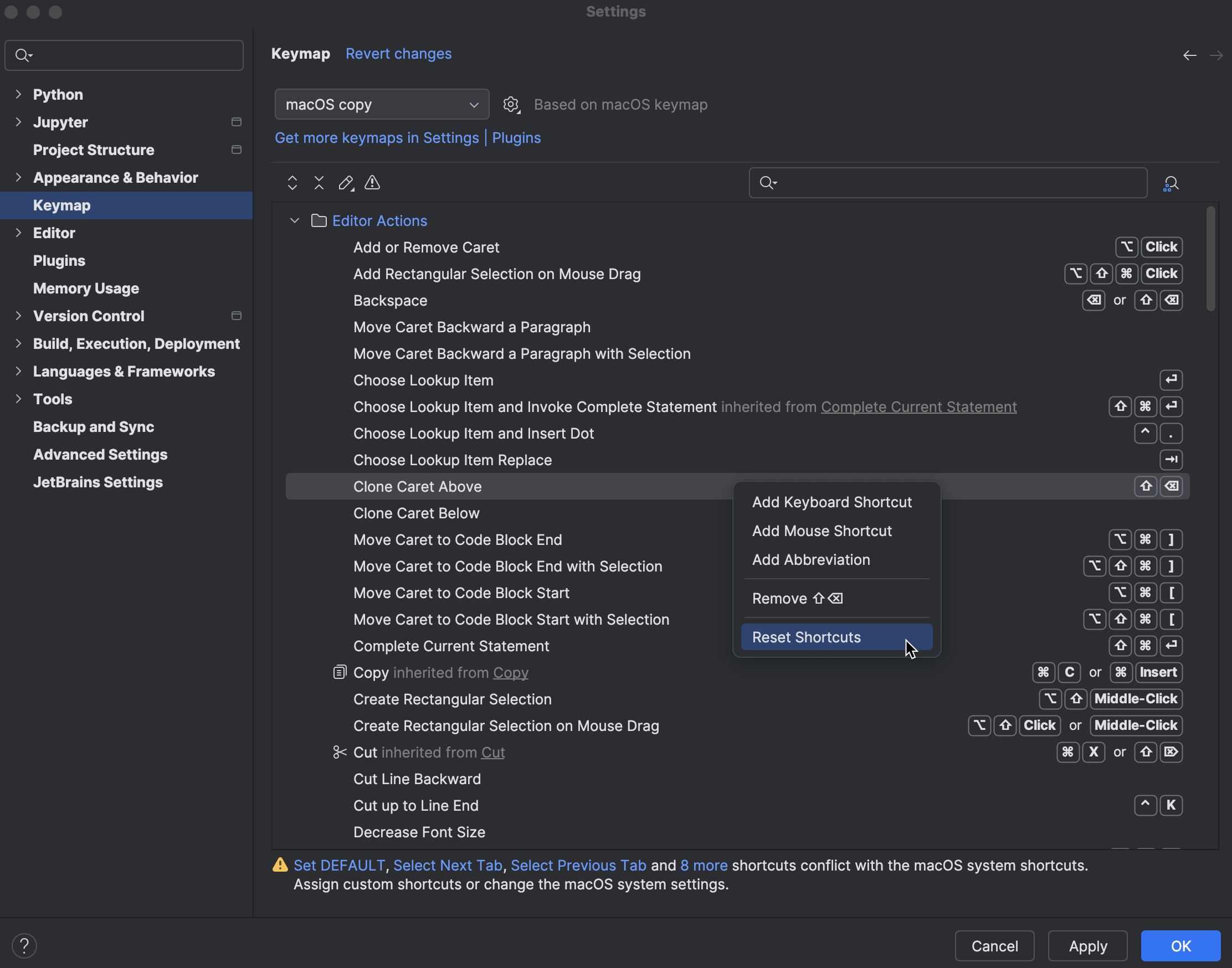
Task: Click the scissors icon beside Cut
Action: point(339,752)
